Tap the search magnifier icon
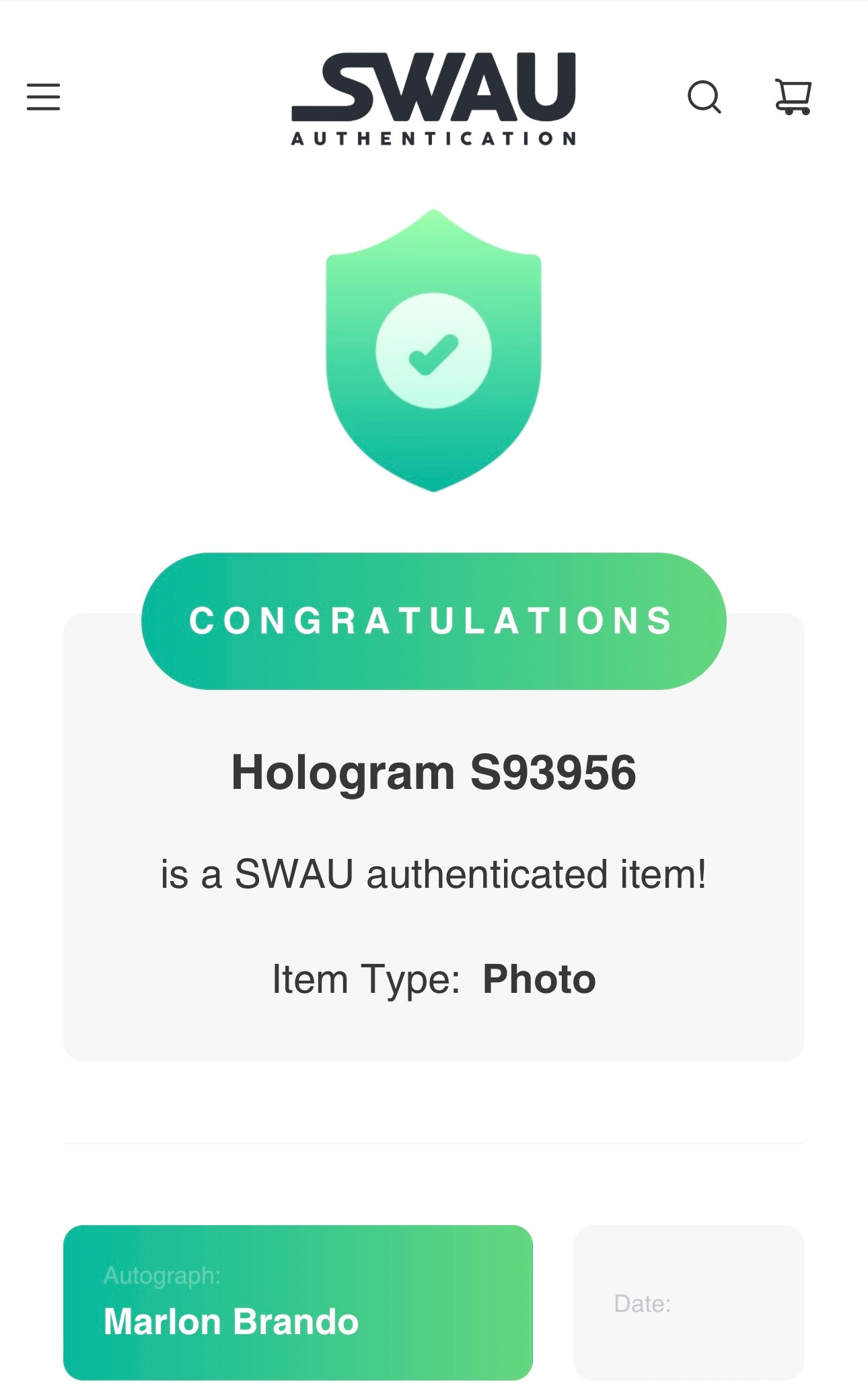 pyautogui.click(x=704, y=97)
